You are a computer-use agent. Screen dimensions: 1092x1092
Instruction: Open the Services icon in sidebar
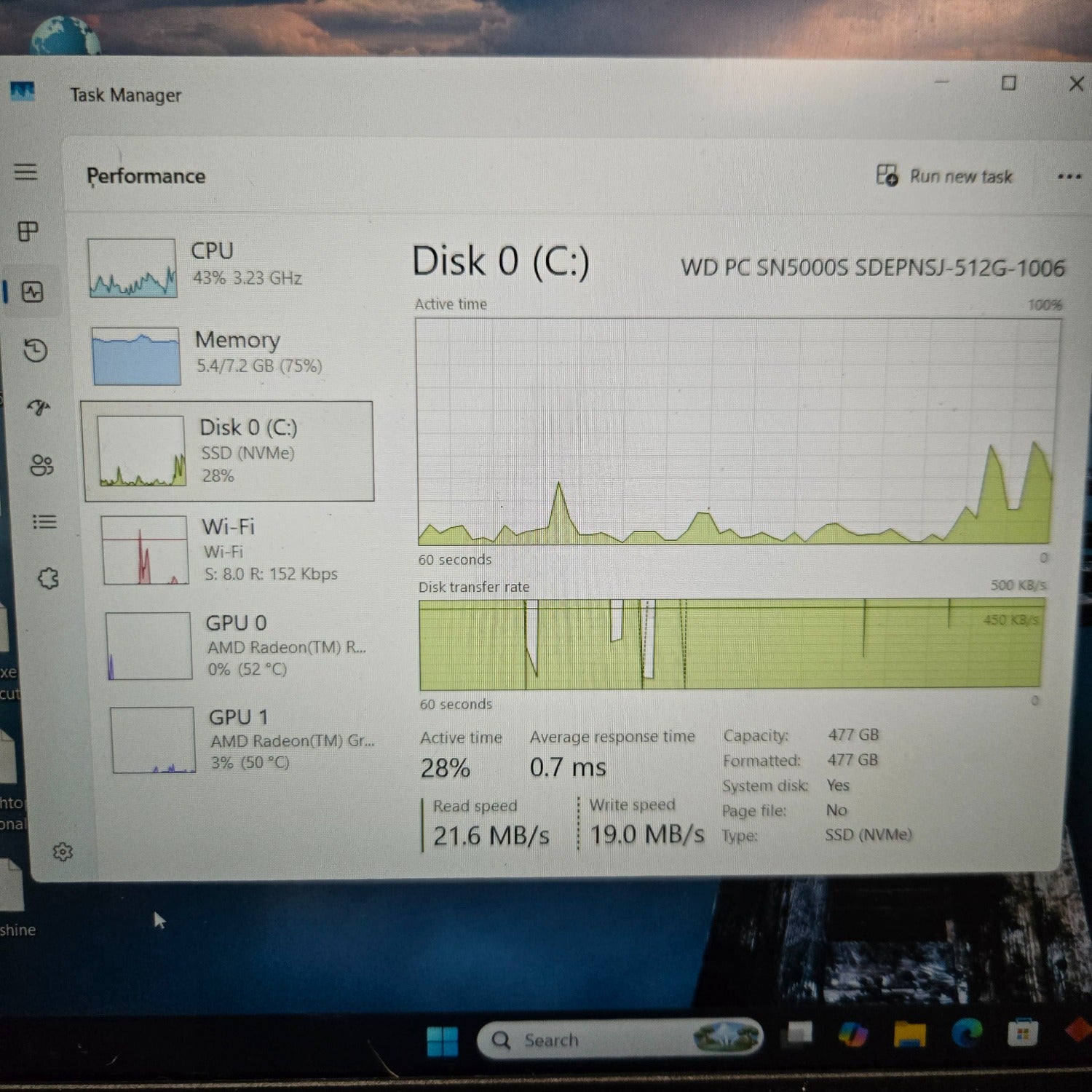[48, 579]
